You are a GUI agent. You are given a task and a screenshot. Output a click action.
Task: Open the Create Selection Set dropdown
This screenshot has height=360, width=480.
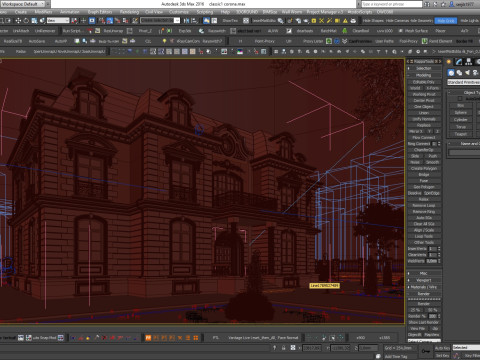click(x=160, y=21)
